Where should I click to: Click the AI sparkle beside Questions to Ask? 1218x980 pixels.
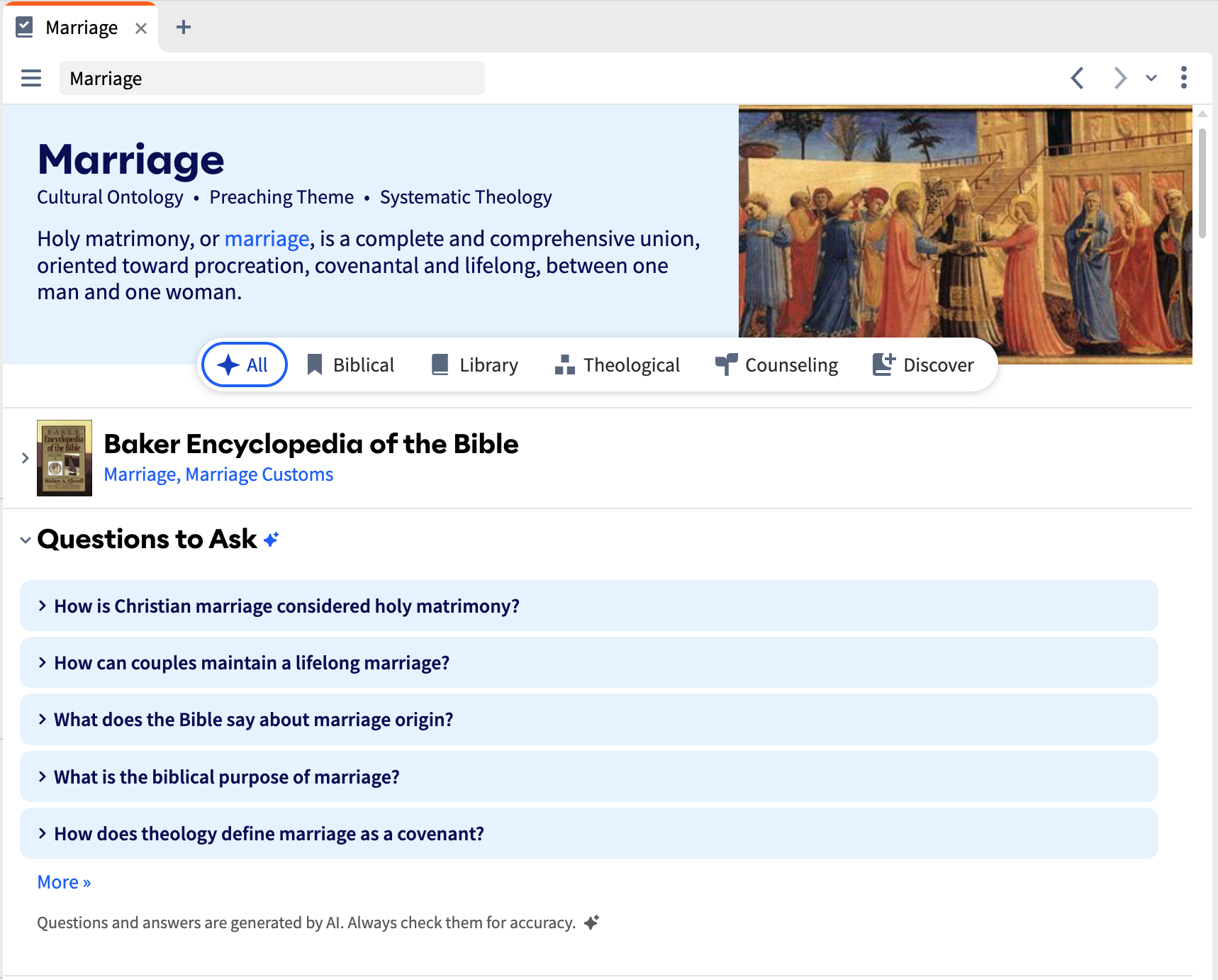coord(272,540)
